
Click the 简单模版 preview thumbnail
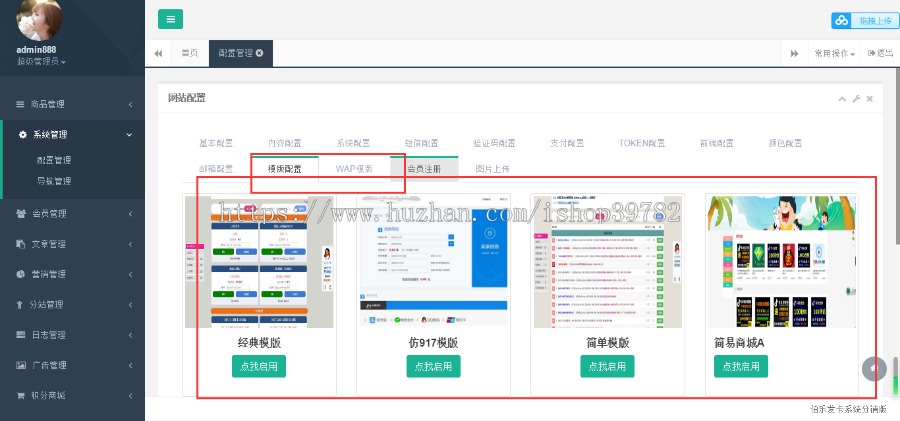(608, 262)
